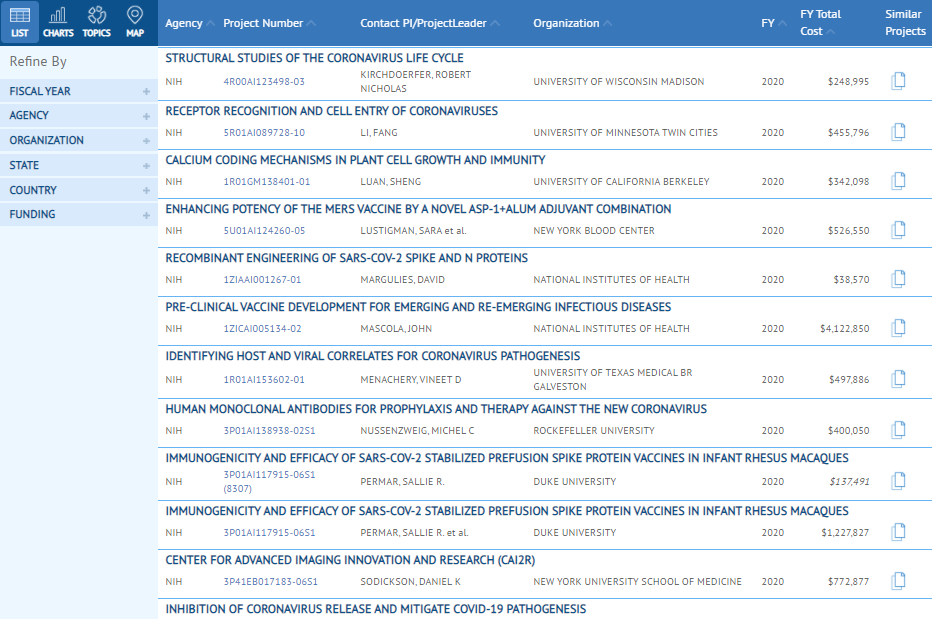Viewport: 932px width, 619px height.
Task: Select MENACHERY, VINEET D name
Action: click(411, 379)
